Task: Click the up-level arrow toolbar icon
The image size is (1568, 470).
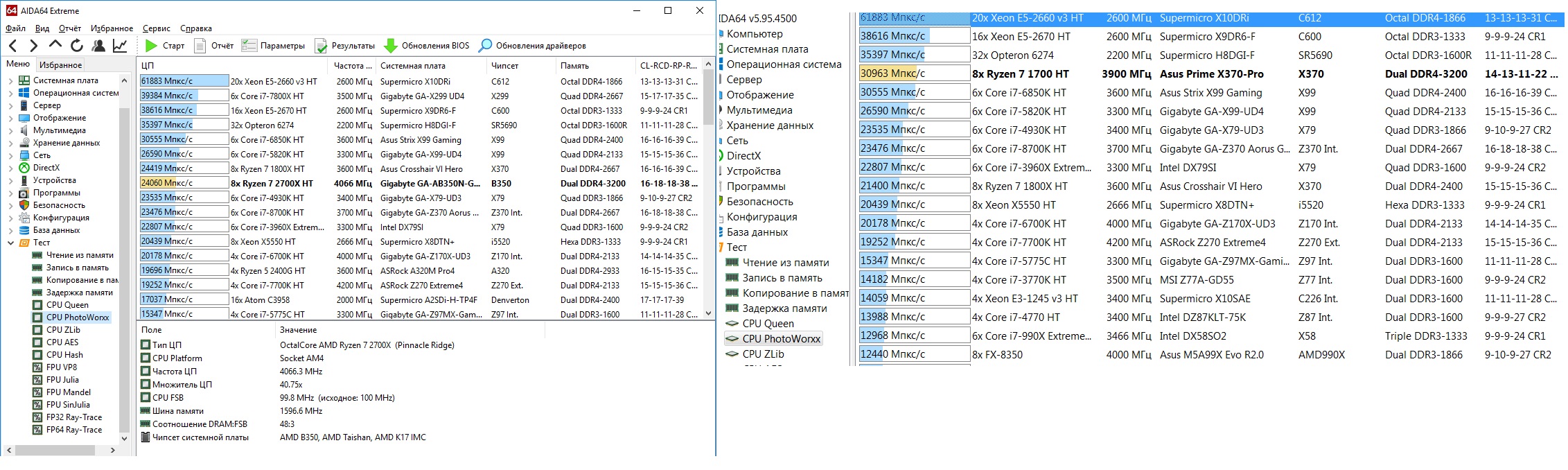Action: pos(55,45)
